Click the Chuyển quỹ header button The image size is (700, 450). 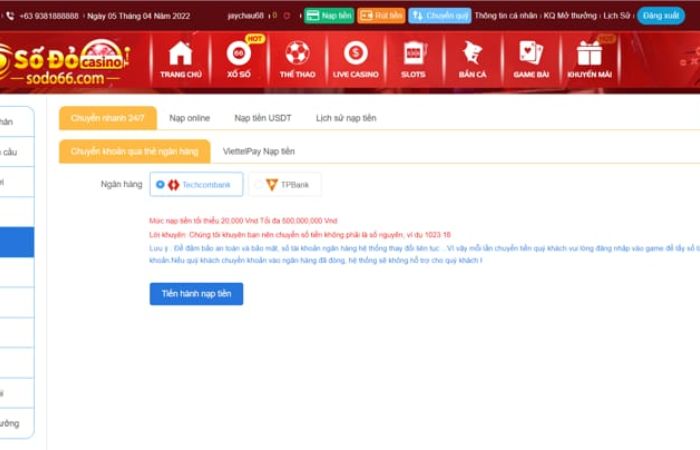440,16
